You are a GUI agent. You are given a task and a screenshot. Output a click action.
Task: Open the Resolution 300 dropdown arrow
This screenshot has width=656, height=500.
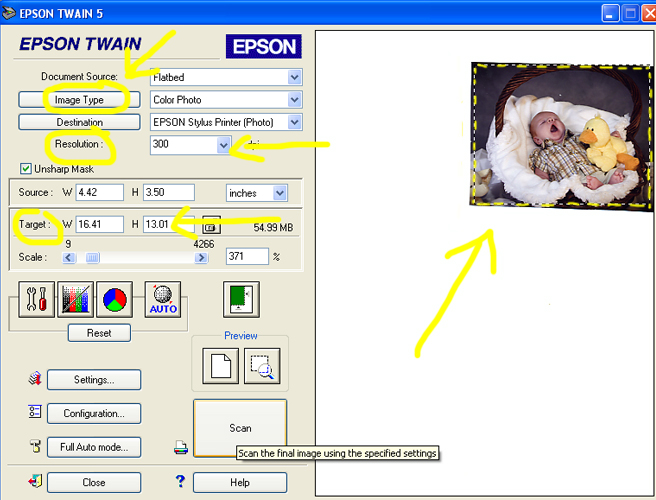pos(224,145)
